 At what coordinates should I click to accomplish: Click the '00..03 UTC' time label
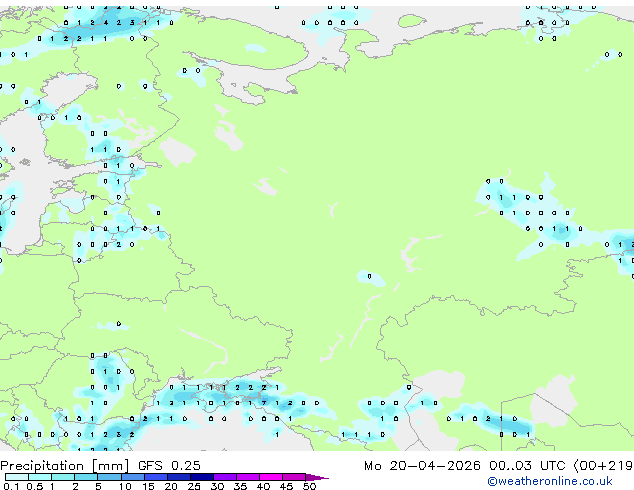click(x=527, y=466)
